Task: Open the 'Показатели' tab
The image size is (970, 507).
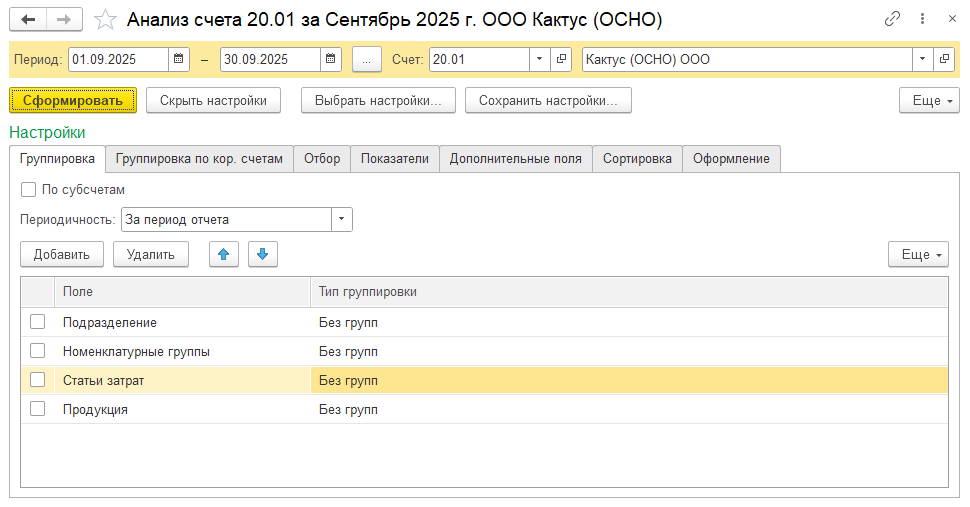Action: point(394,158)
